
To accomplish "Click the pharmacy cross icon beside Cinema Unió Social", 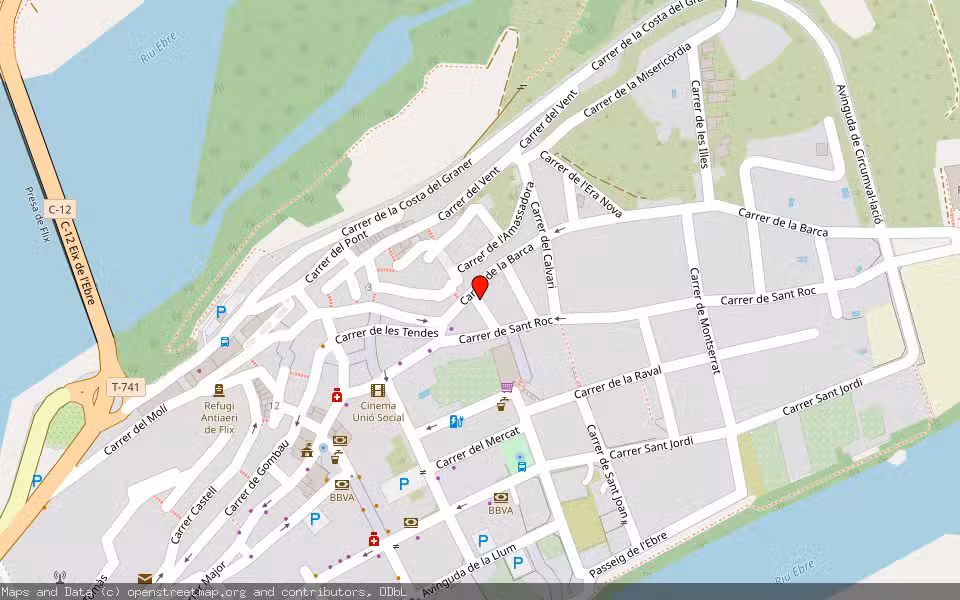I will click(x=336, y=396).
